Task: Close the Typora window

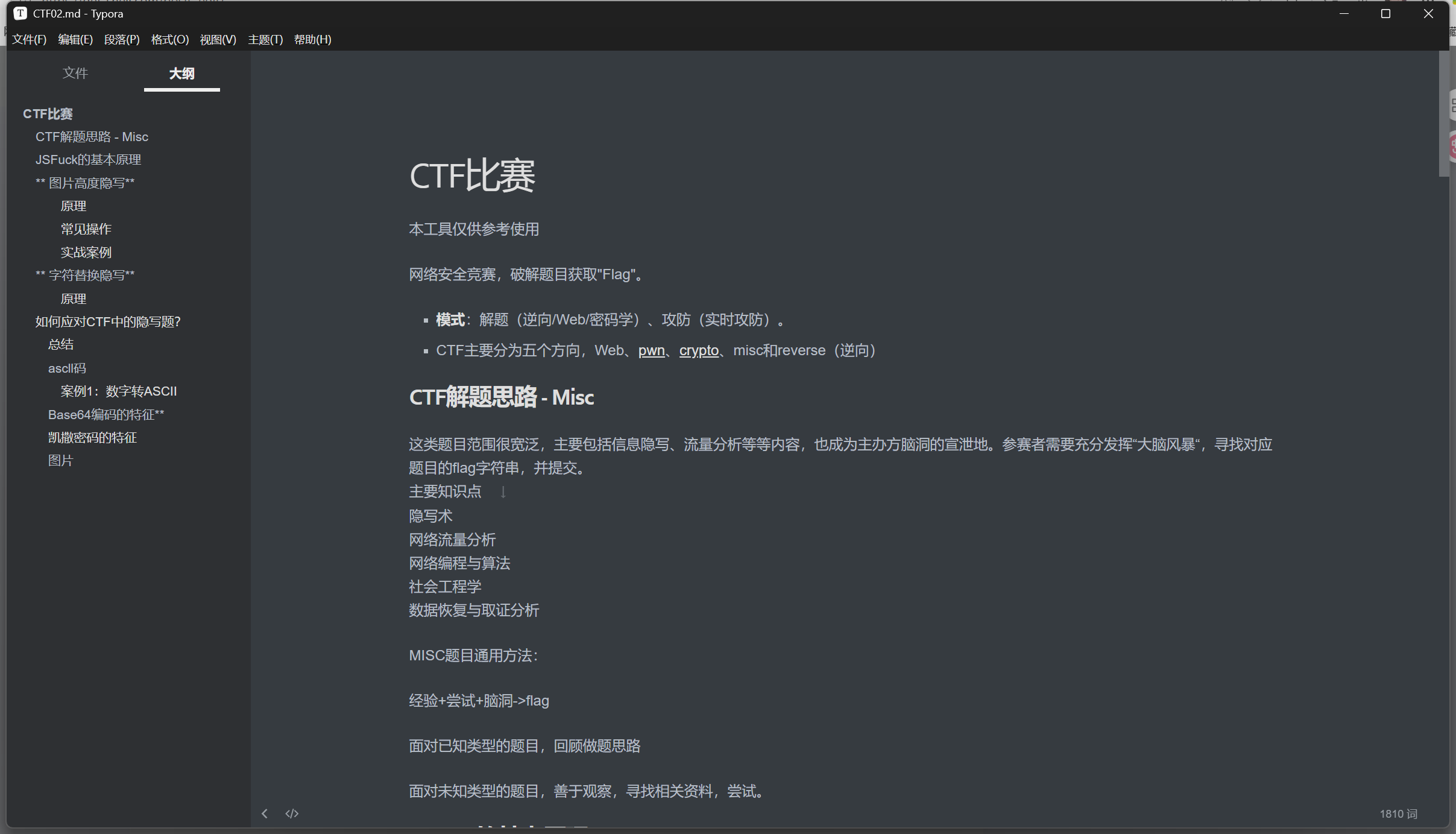Action: 1428,13
